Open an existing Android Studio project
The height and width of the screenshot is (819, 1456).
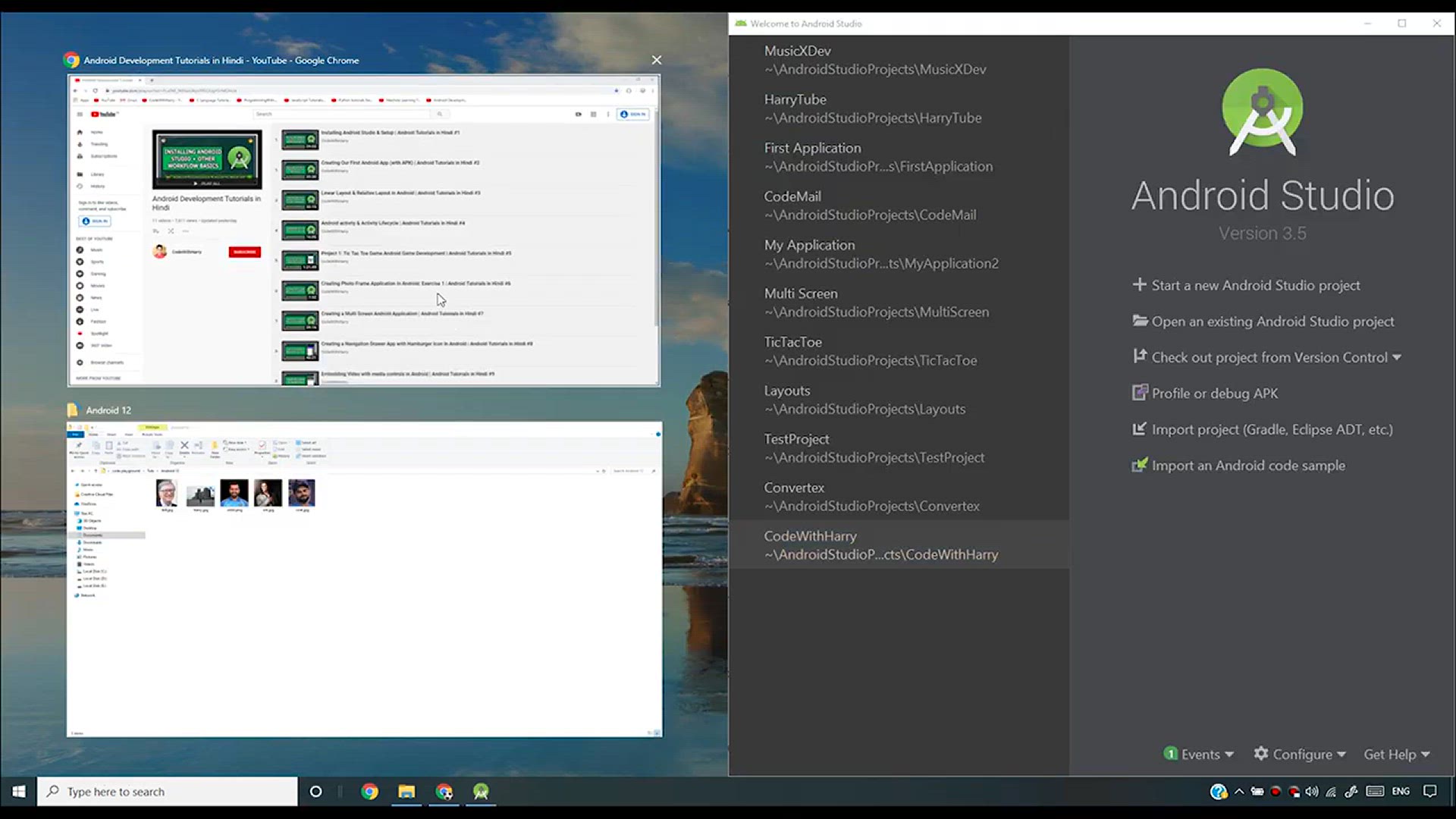click(1263, 321)
